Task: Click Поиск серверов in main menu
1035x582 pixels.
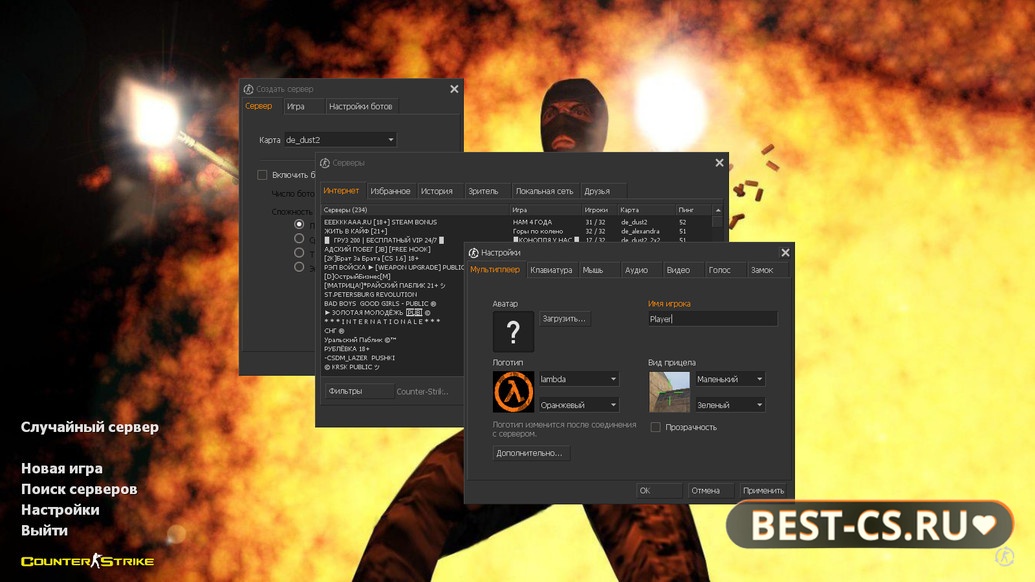Action: pos(79,489)
